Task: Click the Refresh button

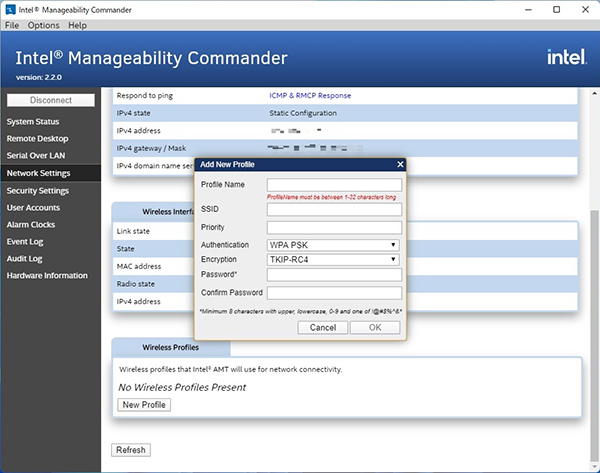Action: 131,450
